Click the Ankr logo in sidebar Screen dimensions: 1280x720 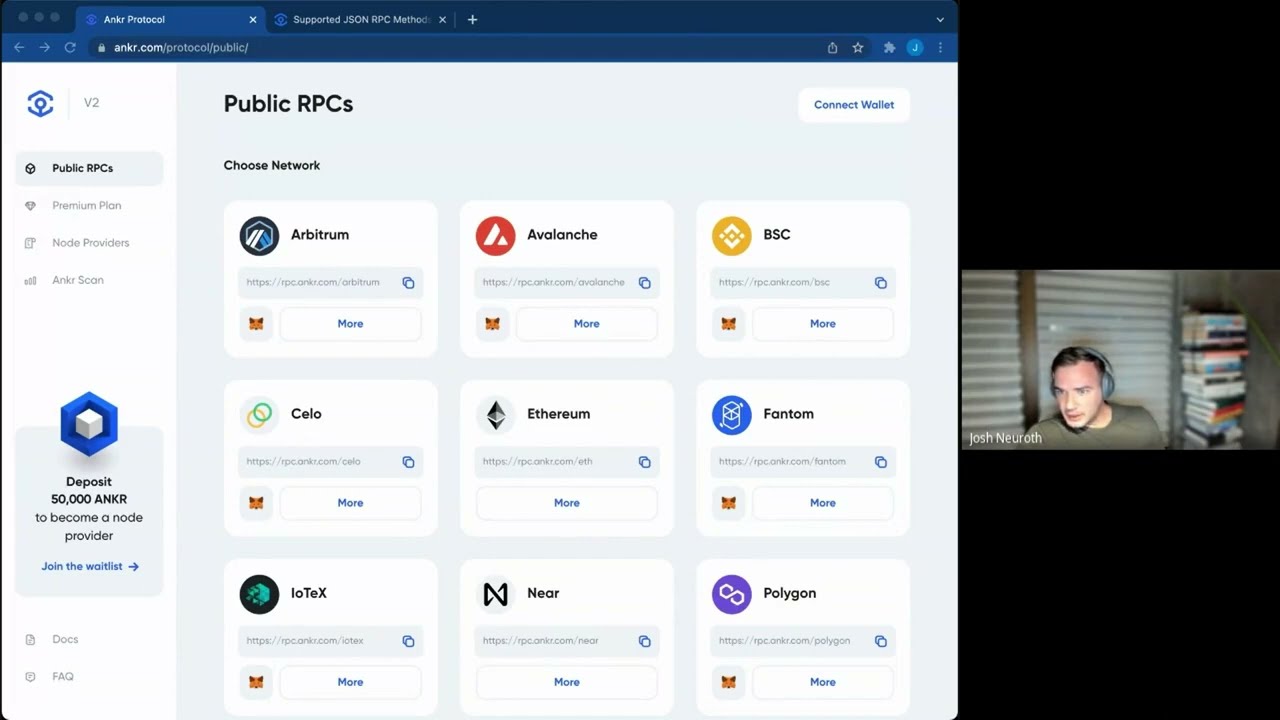pyautogui.click(x=40, y=103)
